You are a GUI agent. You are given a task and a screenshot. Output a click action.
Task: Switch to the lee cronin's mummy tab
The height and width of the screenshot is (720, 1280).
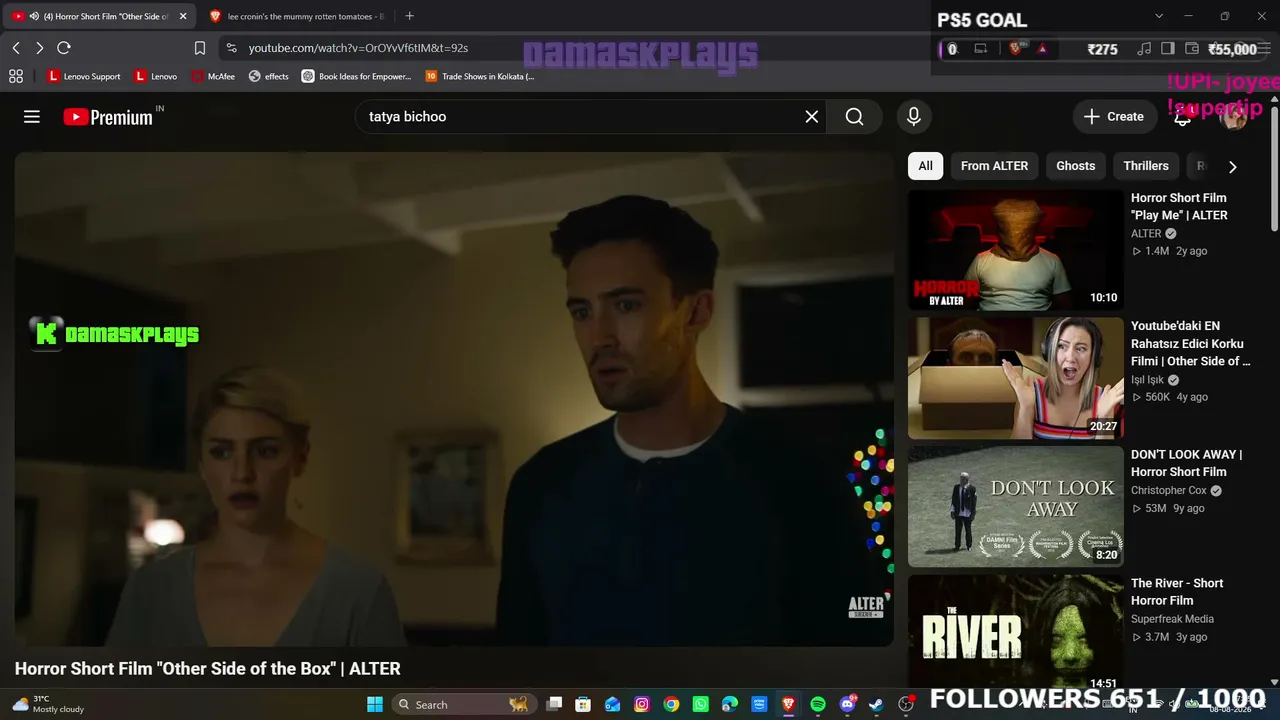[297, 16]
